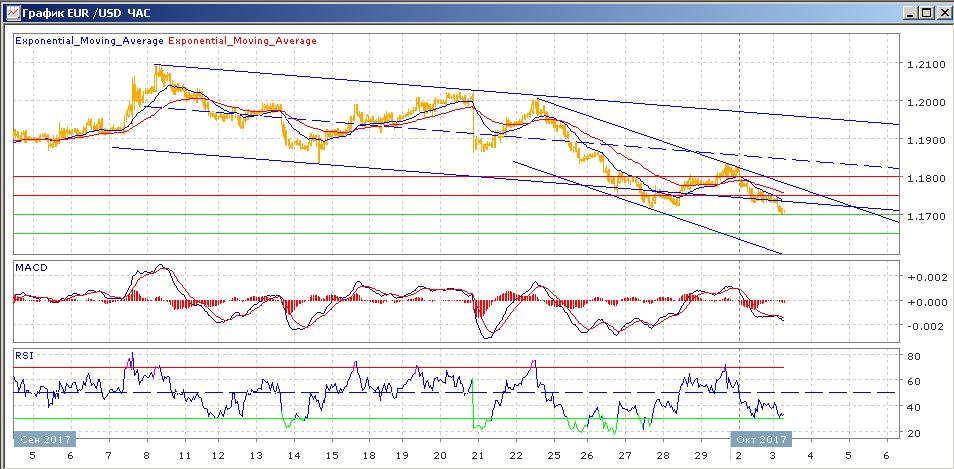
Task: Click the RSI 80 level label
Action: 914,355
